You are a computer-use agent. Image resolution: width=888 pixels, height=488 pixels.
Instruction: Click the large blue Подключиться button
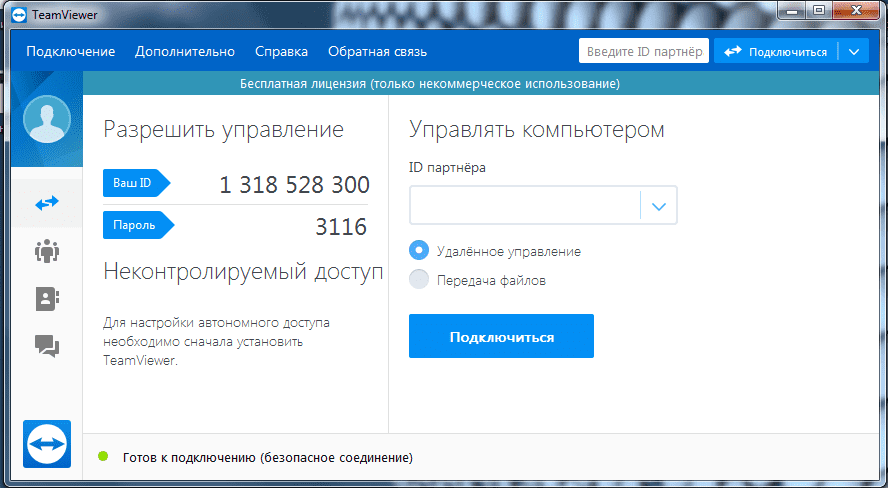(x=501, y=336)
